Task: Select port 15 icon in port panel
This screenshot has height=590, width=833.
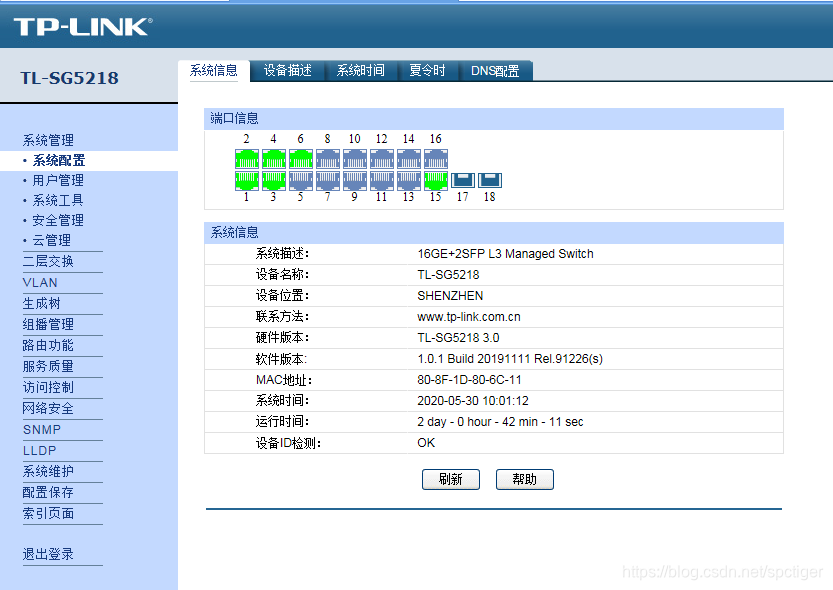Action: coord(436,181)
